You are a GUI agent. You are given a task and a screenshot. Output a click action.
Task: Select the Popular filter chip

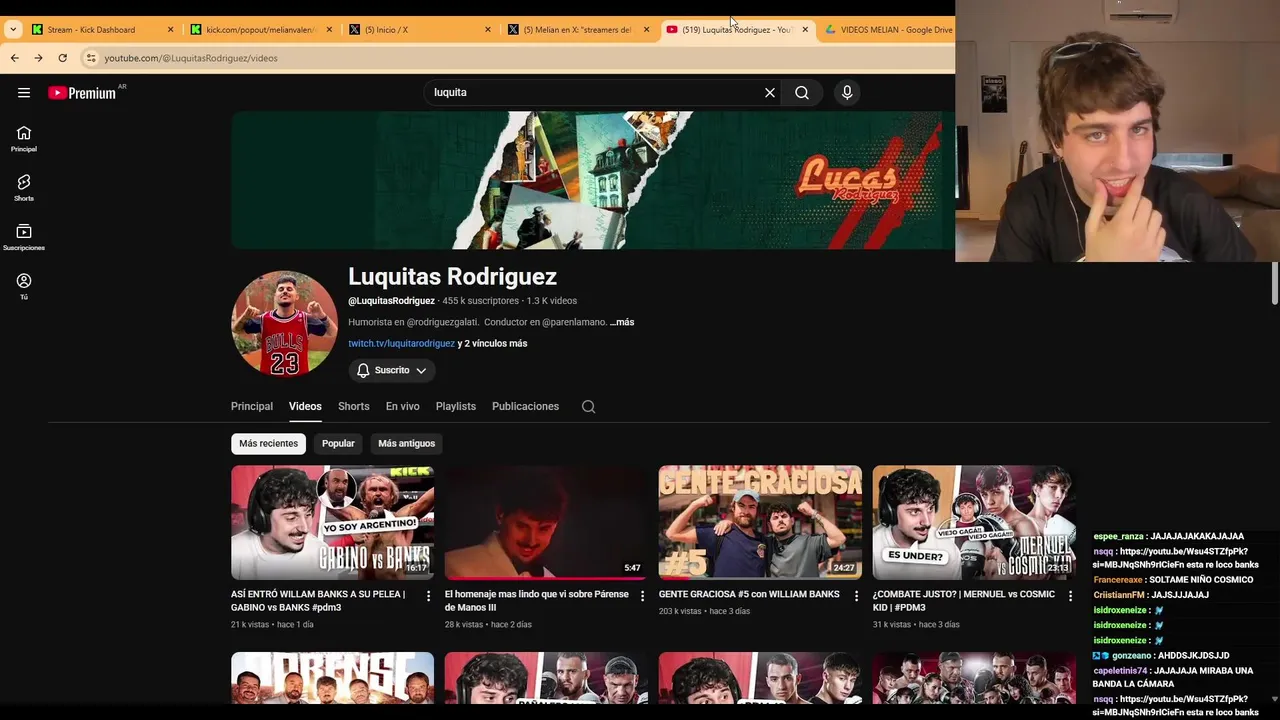coord(338,443)
